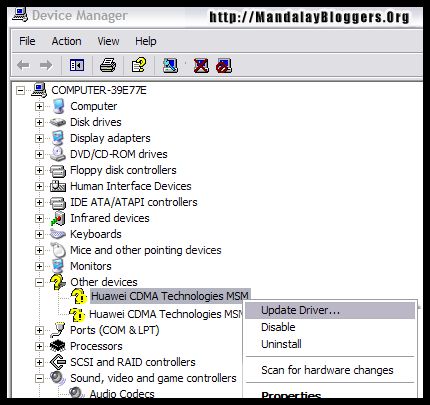This screenshot has width=430, height=405.
Task: Expand the Ports (COM & LPT) node
Action: coord(39,330)
